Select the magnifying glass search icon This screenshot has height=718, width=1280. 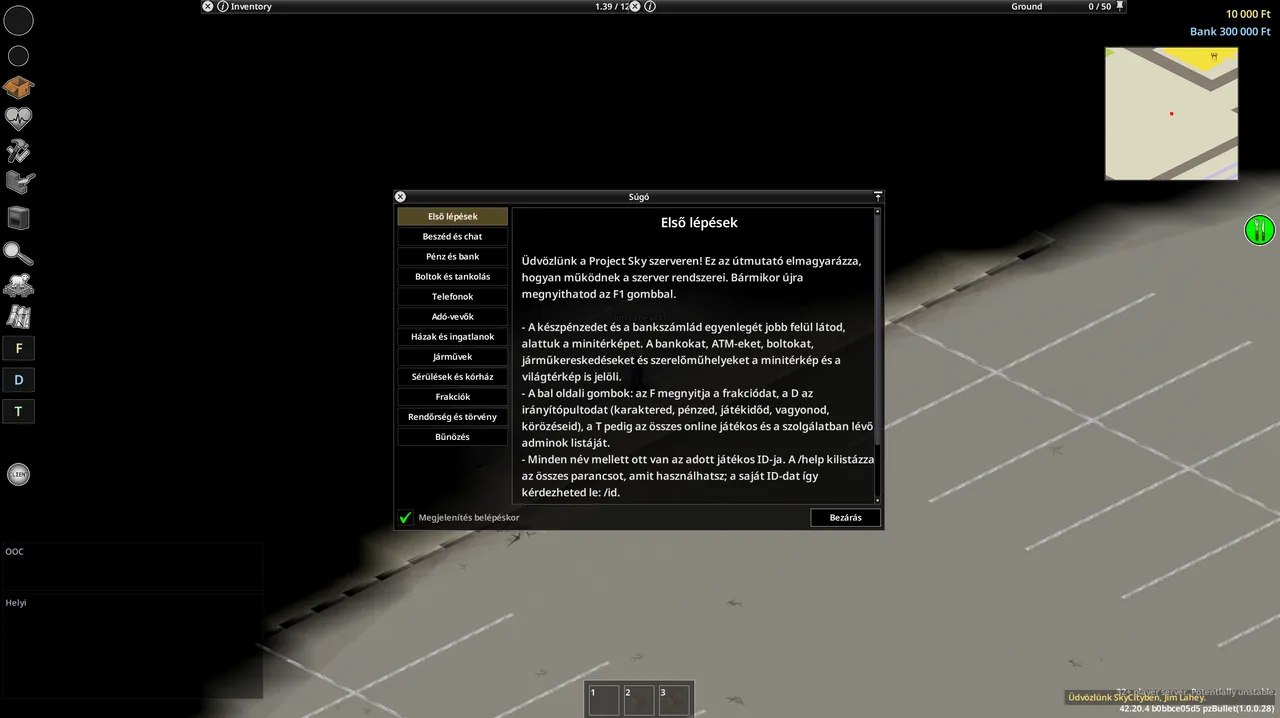18,254
